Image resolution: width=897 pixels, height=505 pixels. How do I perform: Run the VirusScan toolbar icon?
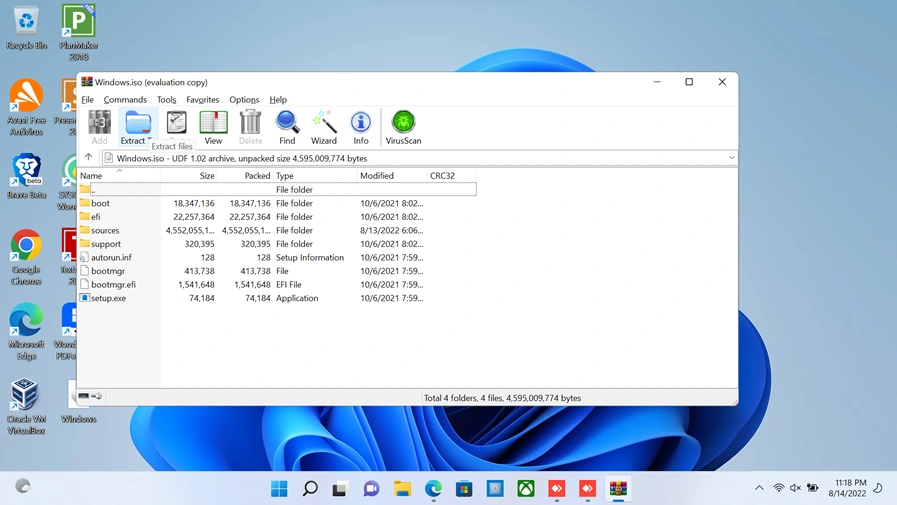tap(403, 127)
